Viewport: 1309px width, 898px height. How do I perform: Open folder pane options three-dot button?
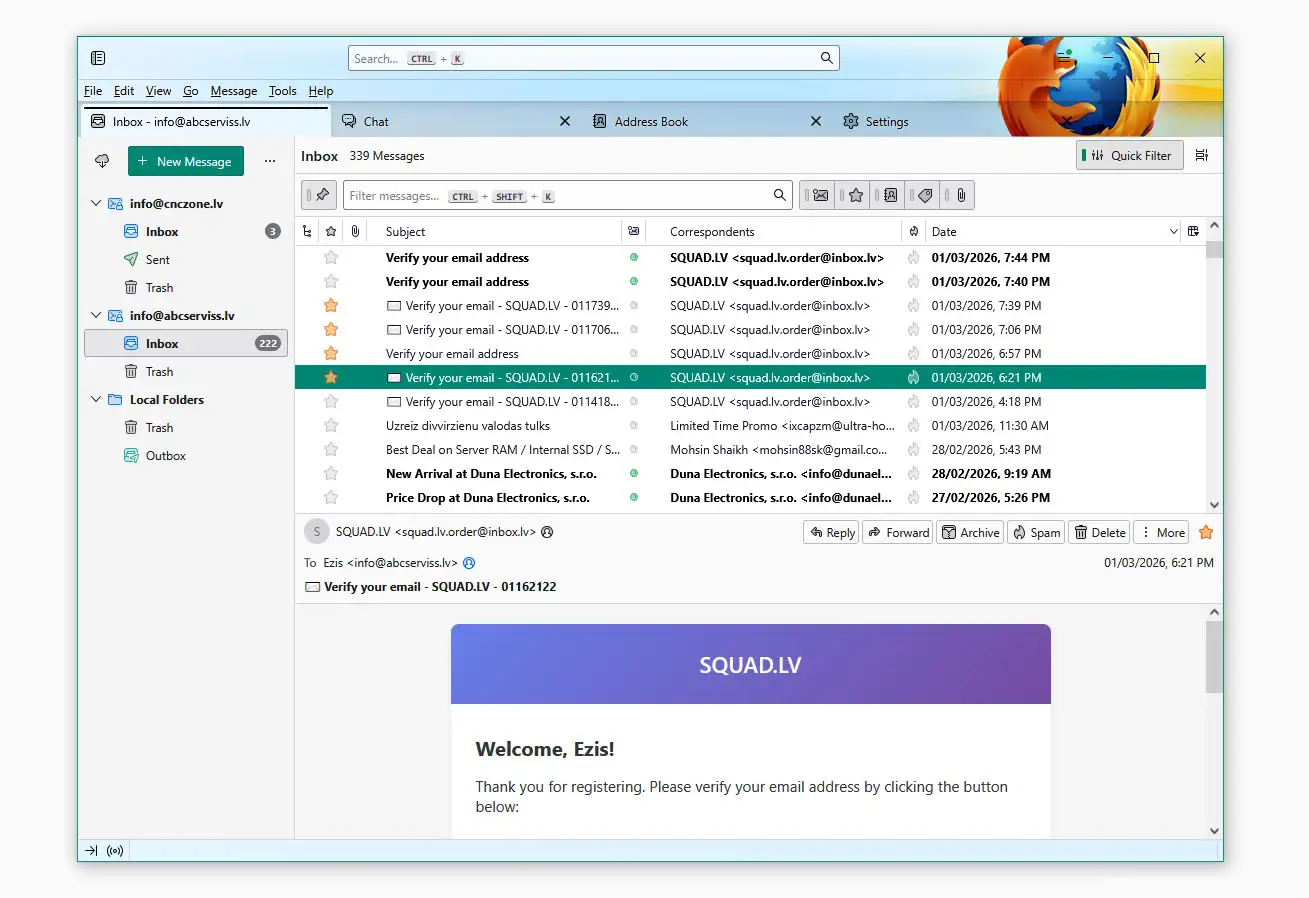click(270, 161)
